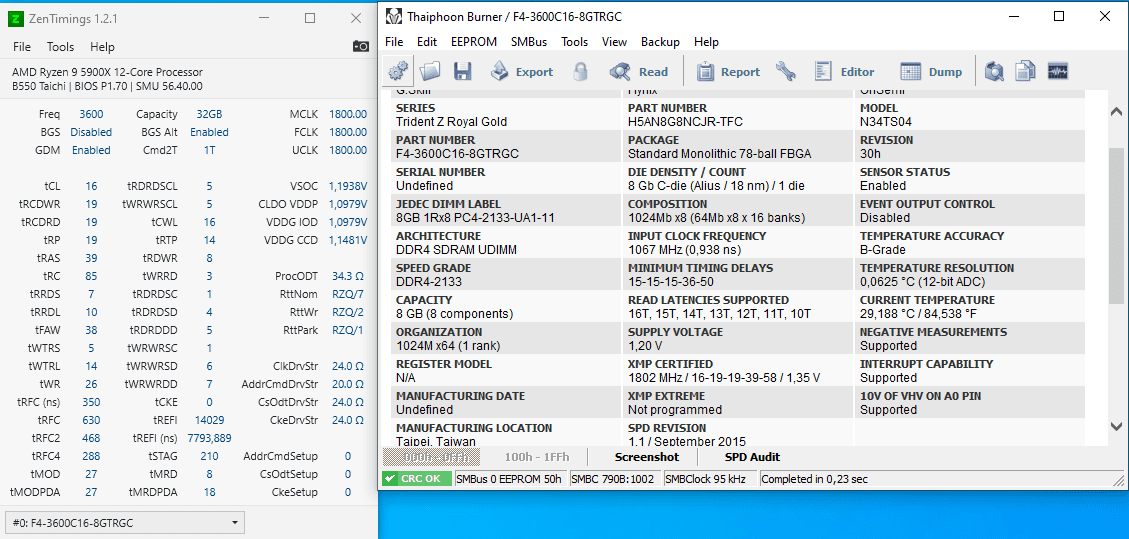Open file with the folder toolbar icon
This screenshot has width=1129, height=539.
[430, 71]
